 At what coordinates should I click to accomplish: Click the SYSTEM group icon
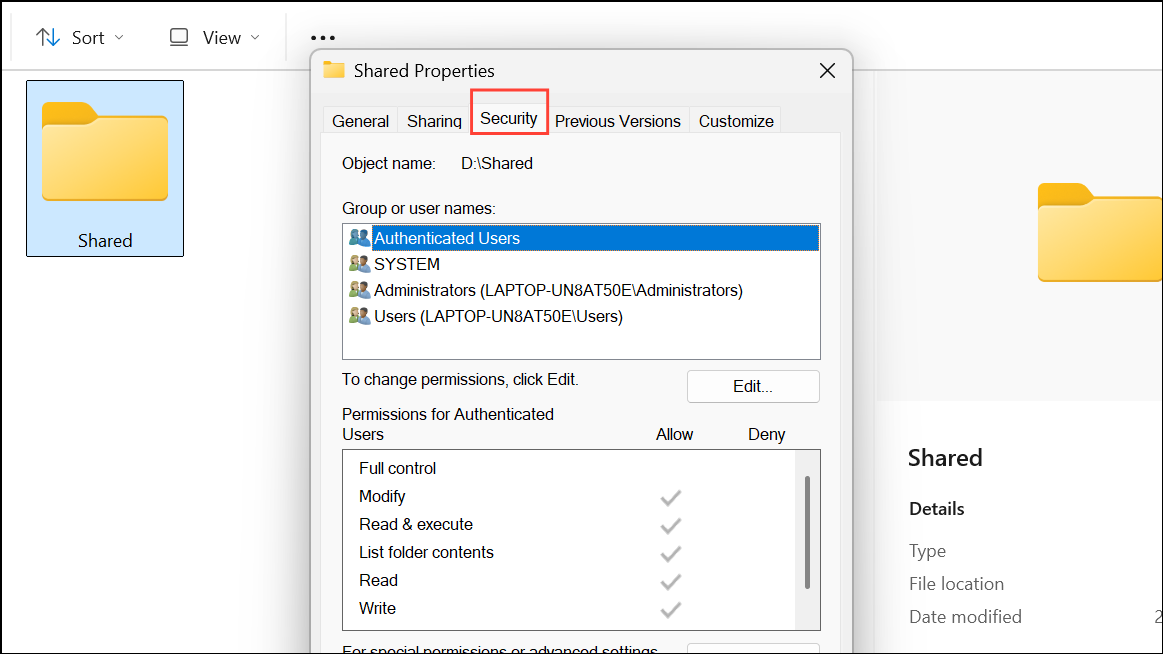(x=360, y=264)
